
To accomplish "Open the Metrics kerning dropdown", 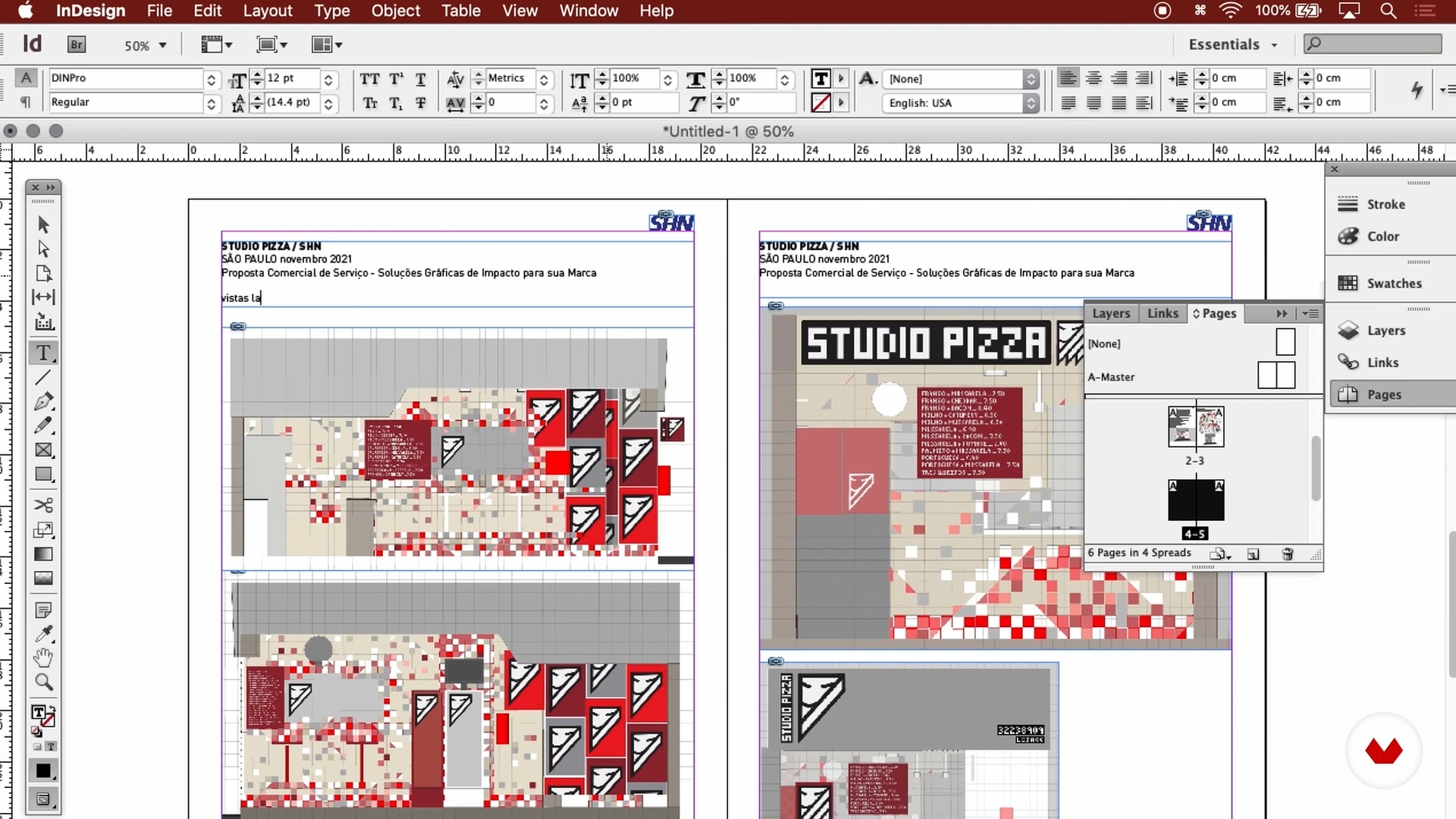I will [x=544, y=79].
